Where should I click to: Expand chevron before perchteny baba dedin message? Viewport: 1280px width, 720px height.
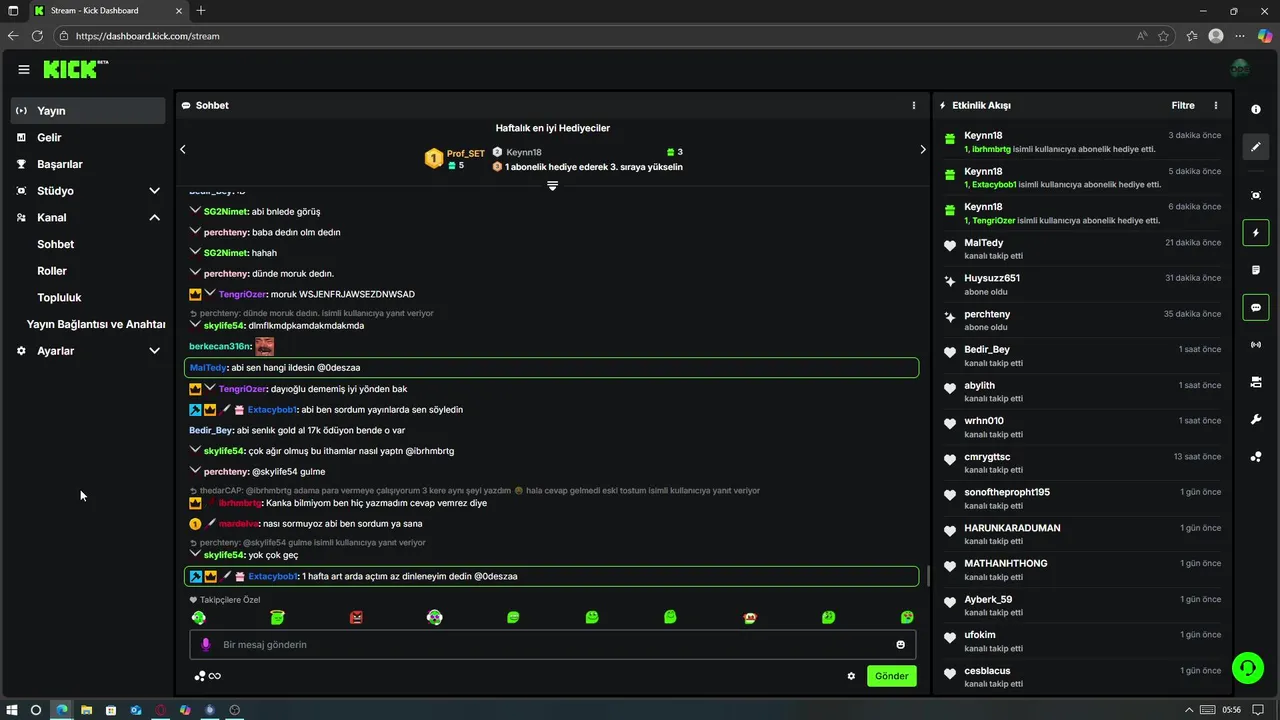click(195, 232)
